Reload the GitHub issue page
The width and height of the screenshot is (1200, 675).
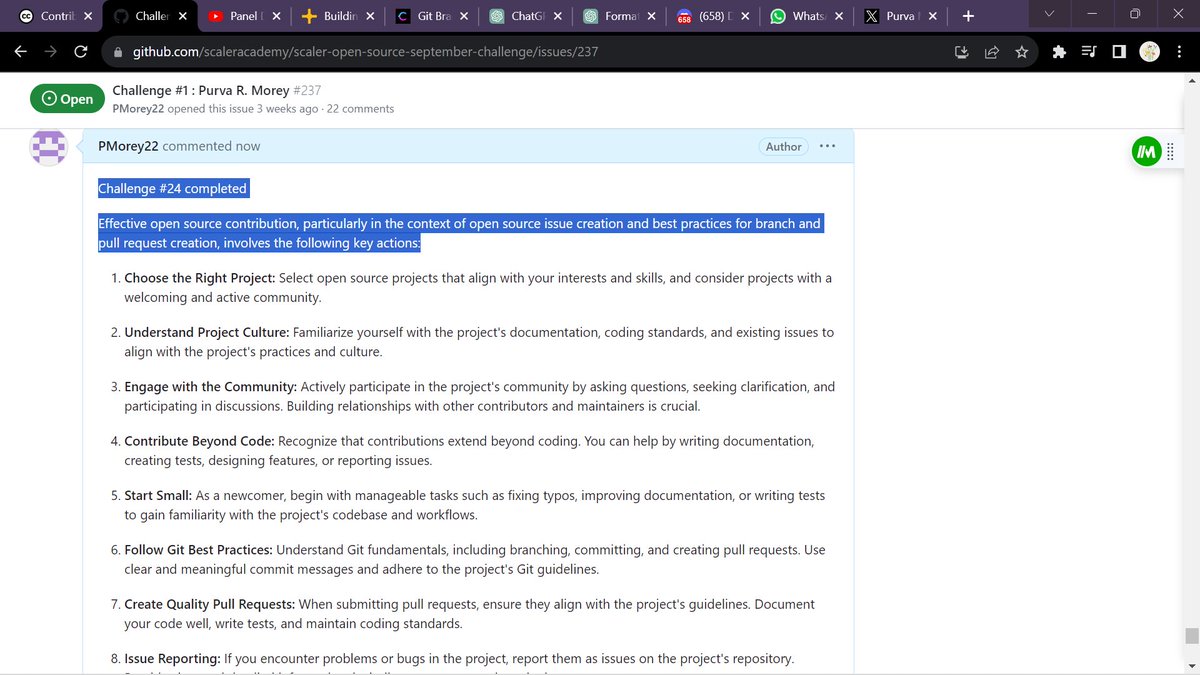click(x=80, y=51)
